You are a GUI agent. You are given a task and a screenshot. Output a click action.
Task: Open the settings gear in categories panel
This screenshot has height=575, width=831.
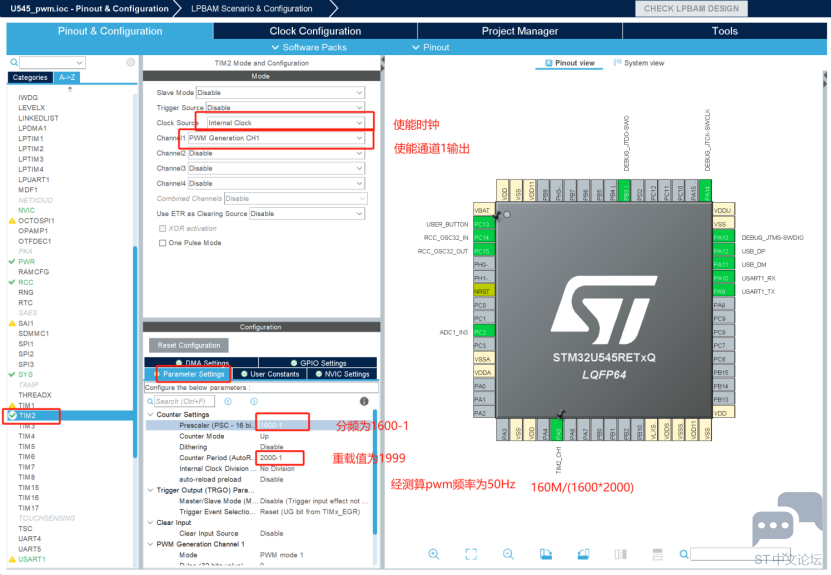130,63
